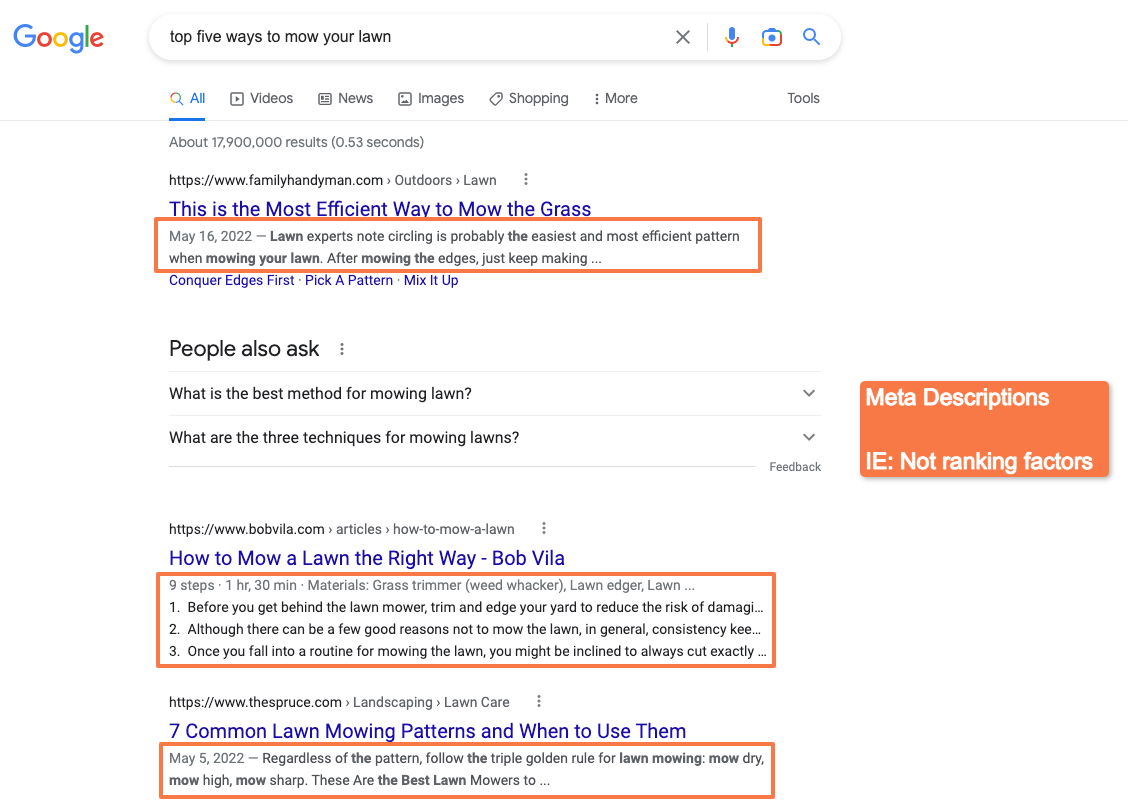The width and height of the screenshot is (1128, 804).
Task: Select the All results tab
Action: tap(188, 99)
